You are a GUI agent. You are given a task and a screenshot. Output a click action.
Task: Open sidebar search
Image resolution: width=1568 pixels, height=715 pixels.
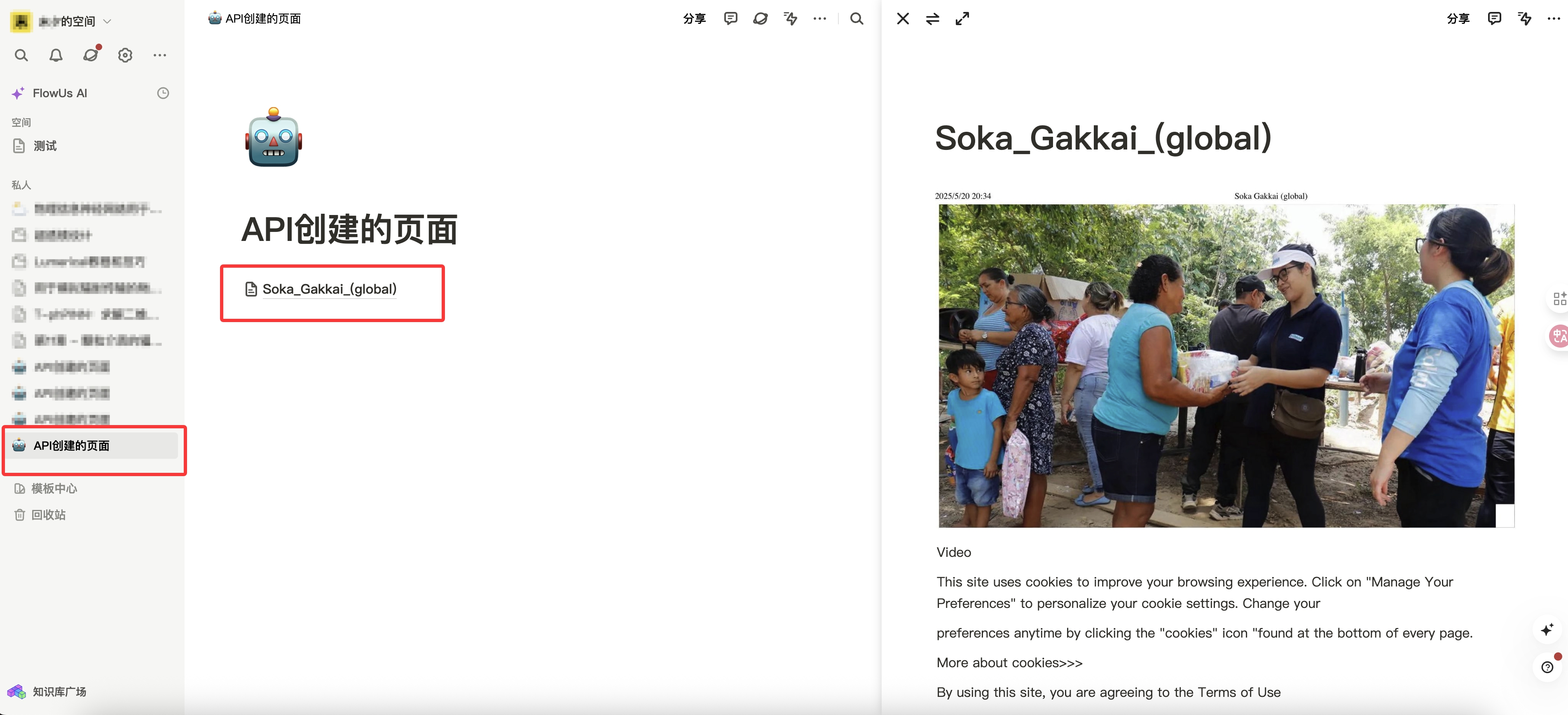21,55
